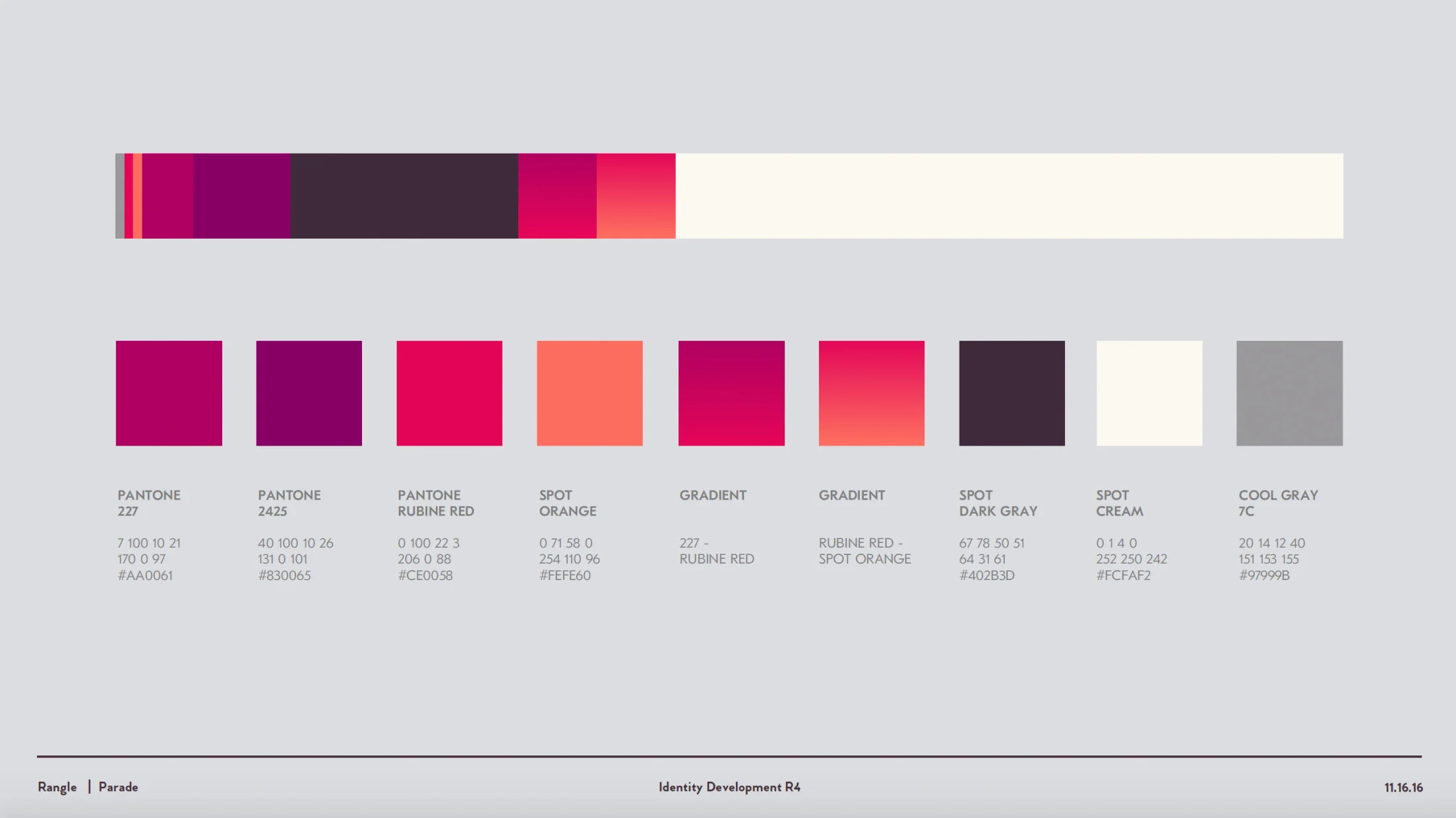This screenshot has width=1456, height=818.
Task: Click hex value "#97999B"
Action: point(1264,575)
